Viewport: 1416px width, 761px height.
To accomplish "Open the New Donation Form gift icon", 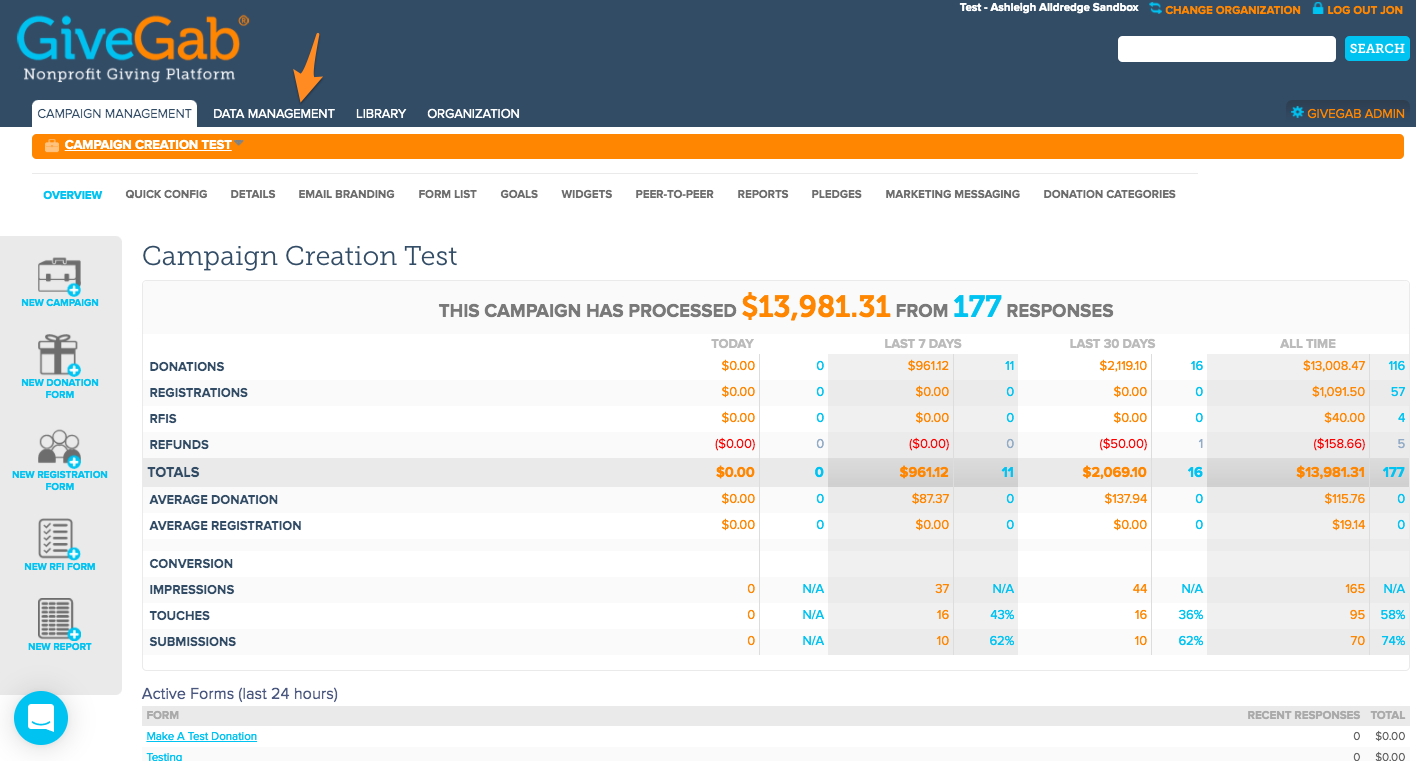I will click(59, 355).
